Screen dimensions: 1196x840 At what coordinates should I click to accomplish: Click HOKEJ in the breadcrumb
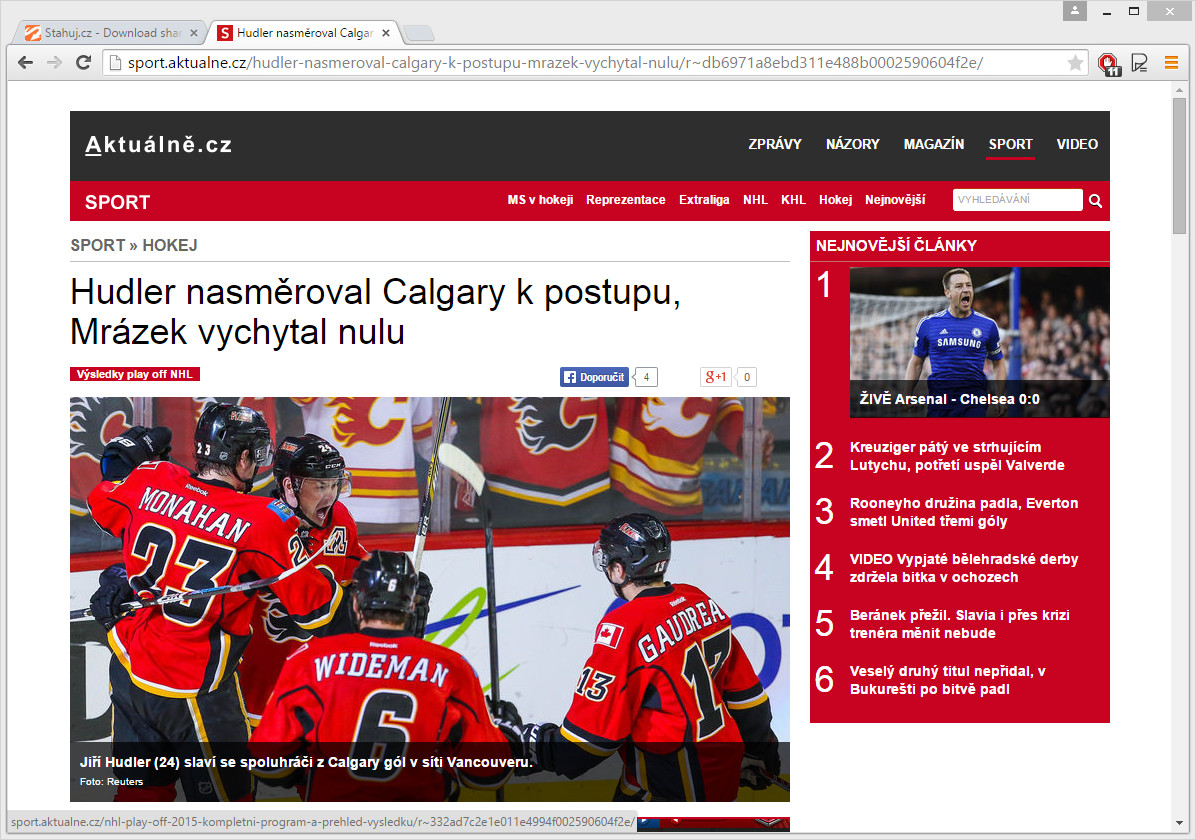pyautogui.click(x=169, y=246)
